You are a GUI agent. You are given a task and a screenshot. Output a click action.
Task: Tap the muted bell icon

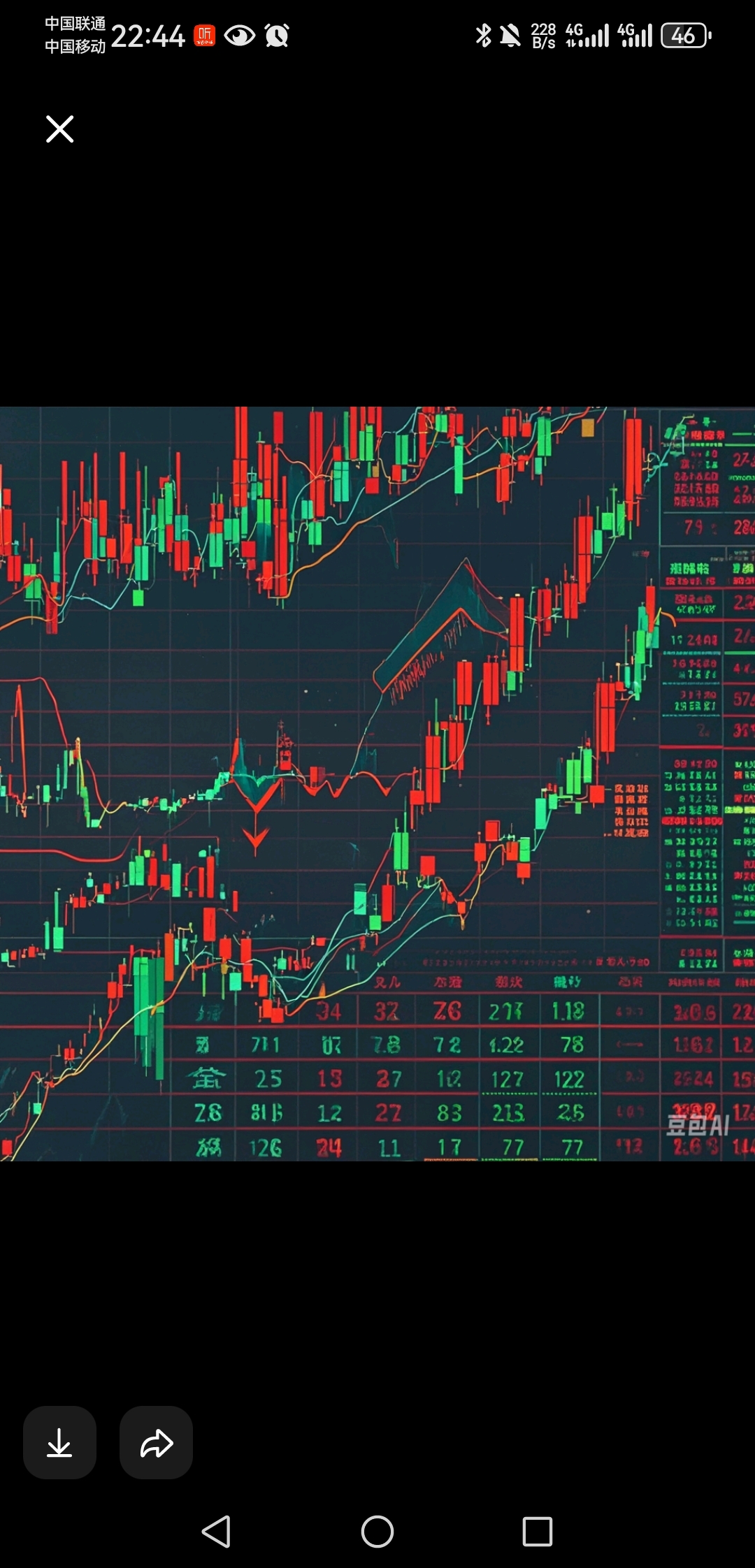[510, 35]
